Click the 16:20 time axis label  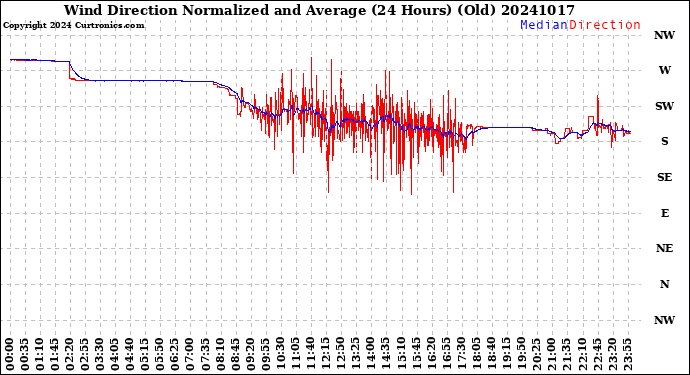(x=431, y=354)
